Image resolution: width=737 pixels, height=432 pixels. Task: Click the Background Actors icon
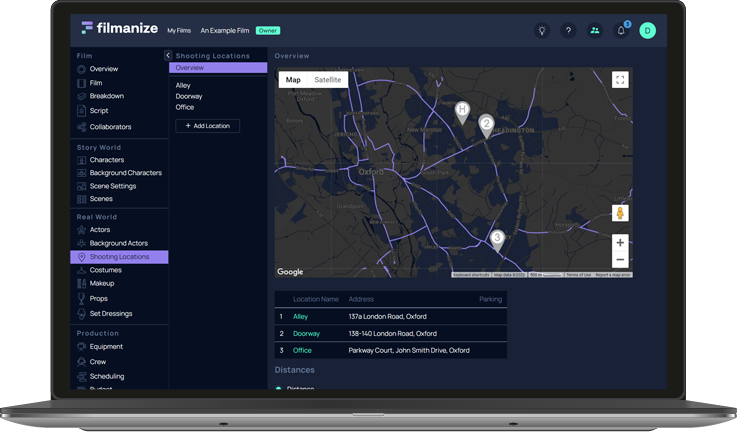tap(81, 243)
